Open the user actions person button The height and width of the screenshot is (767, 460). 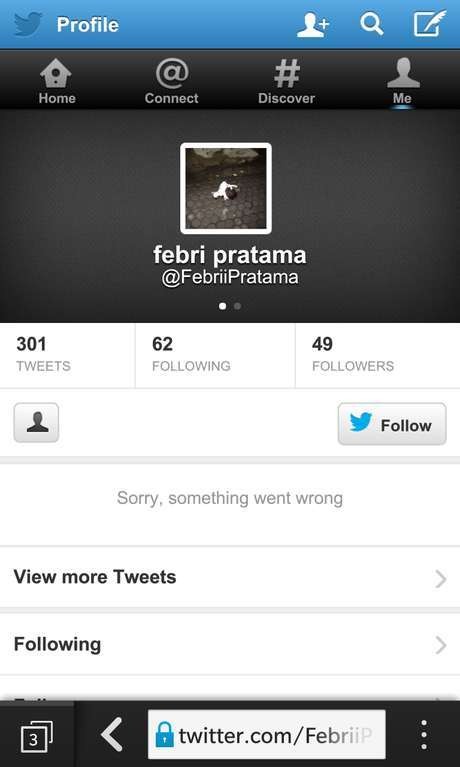36,423
